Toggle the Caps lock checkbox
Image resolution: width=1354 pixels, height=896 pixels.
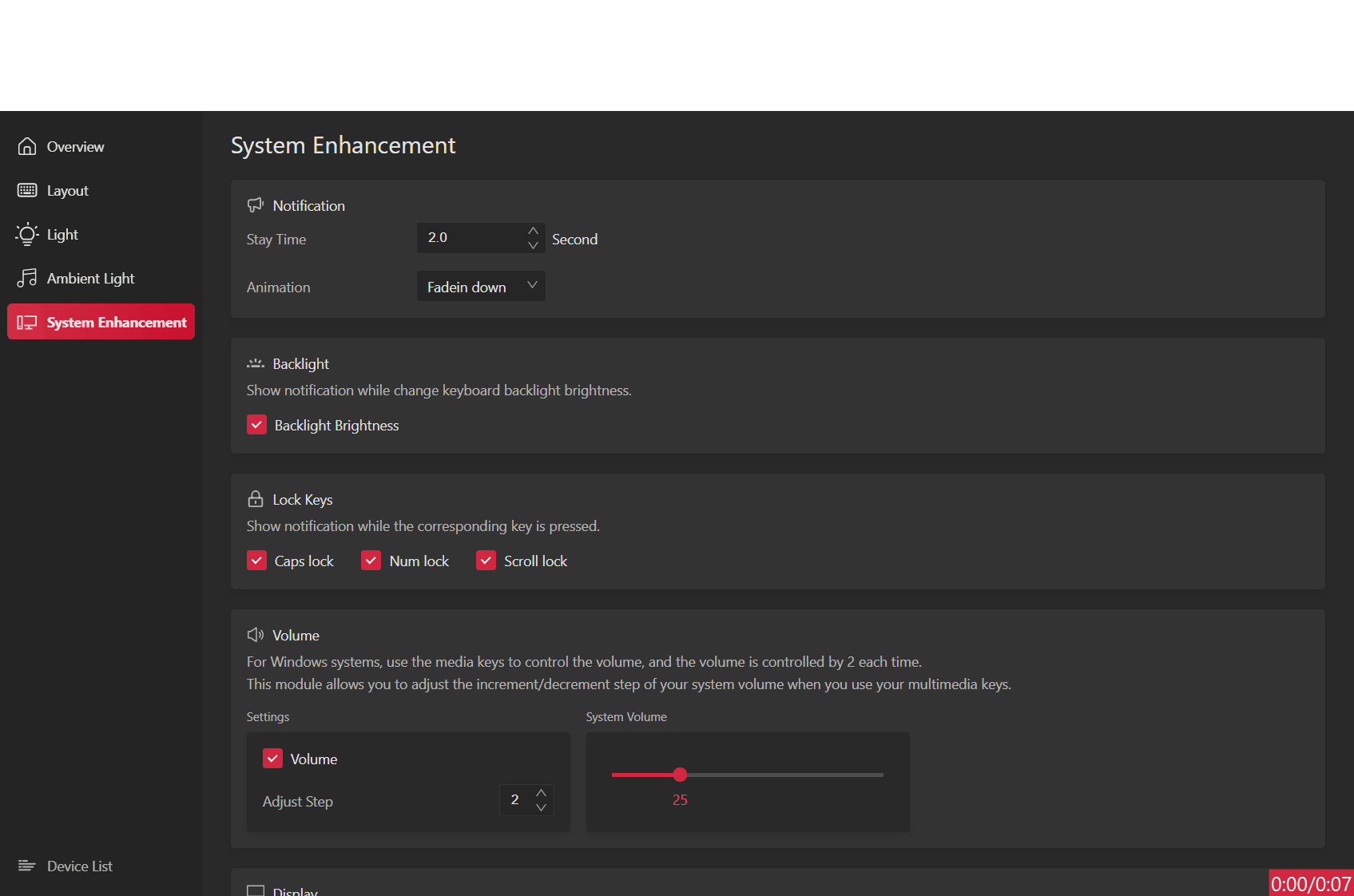[256, 561]
